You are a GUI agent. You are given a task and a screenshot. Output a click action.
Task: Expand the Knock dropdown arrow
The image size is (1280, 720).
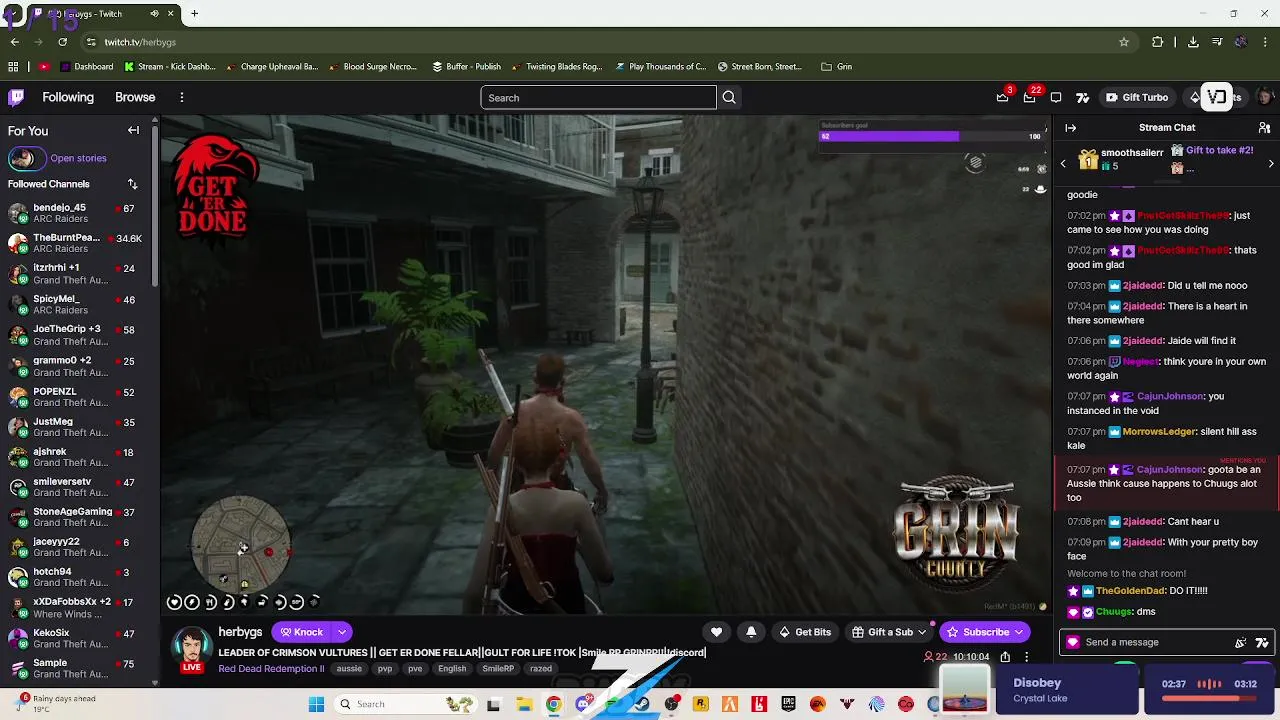[x=341, y=632]
